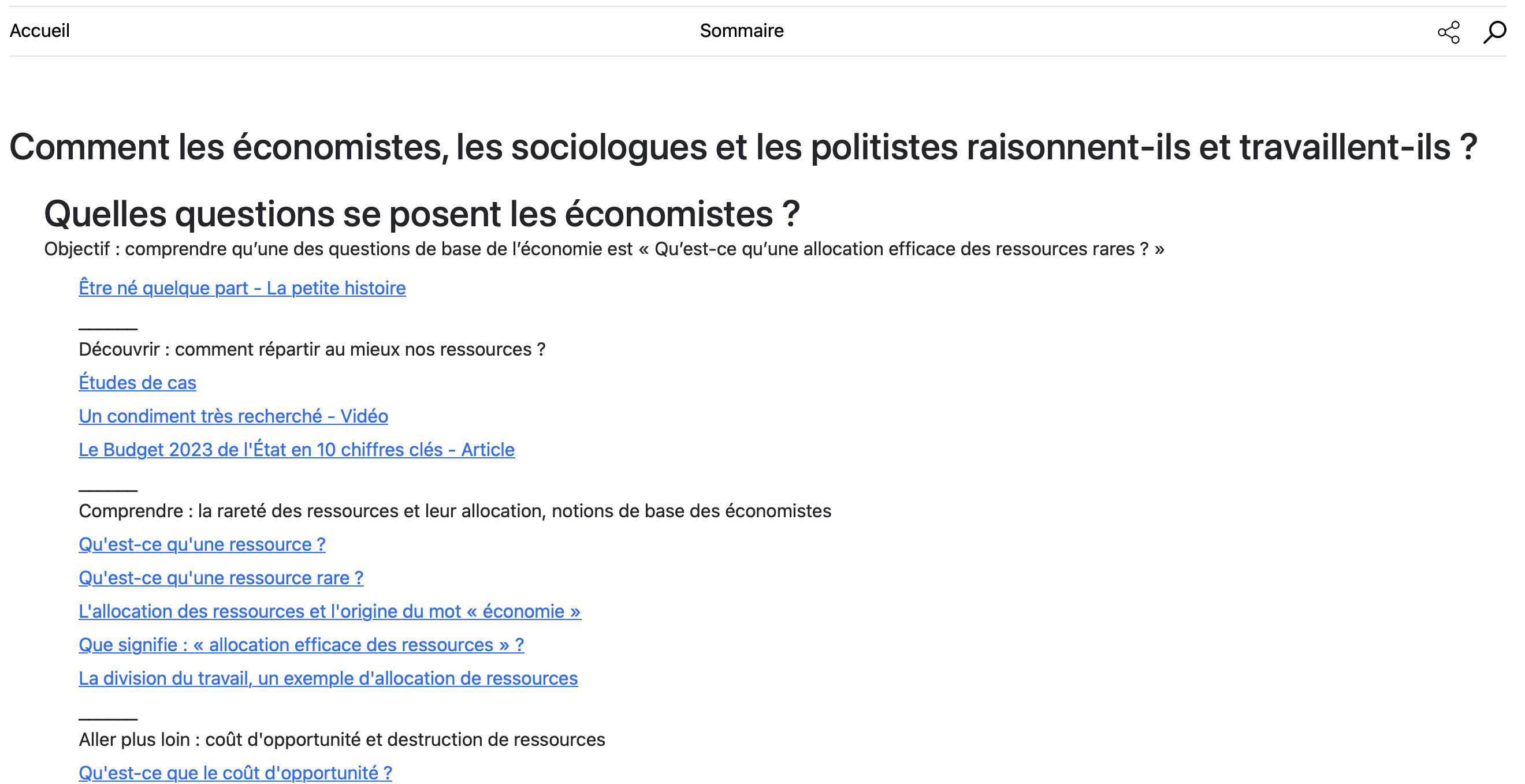
Task: Click the main page title heading
Action: (x=743, y=147)
